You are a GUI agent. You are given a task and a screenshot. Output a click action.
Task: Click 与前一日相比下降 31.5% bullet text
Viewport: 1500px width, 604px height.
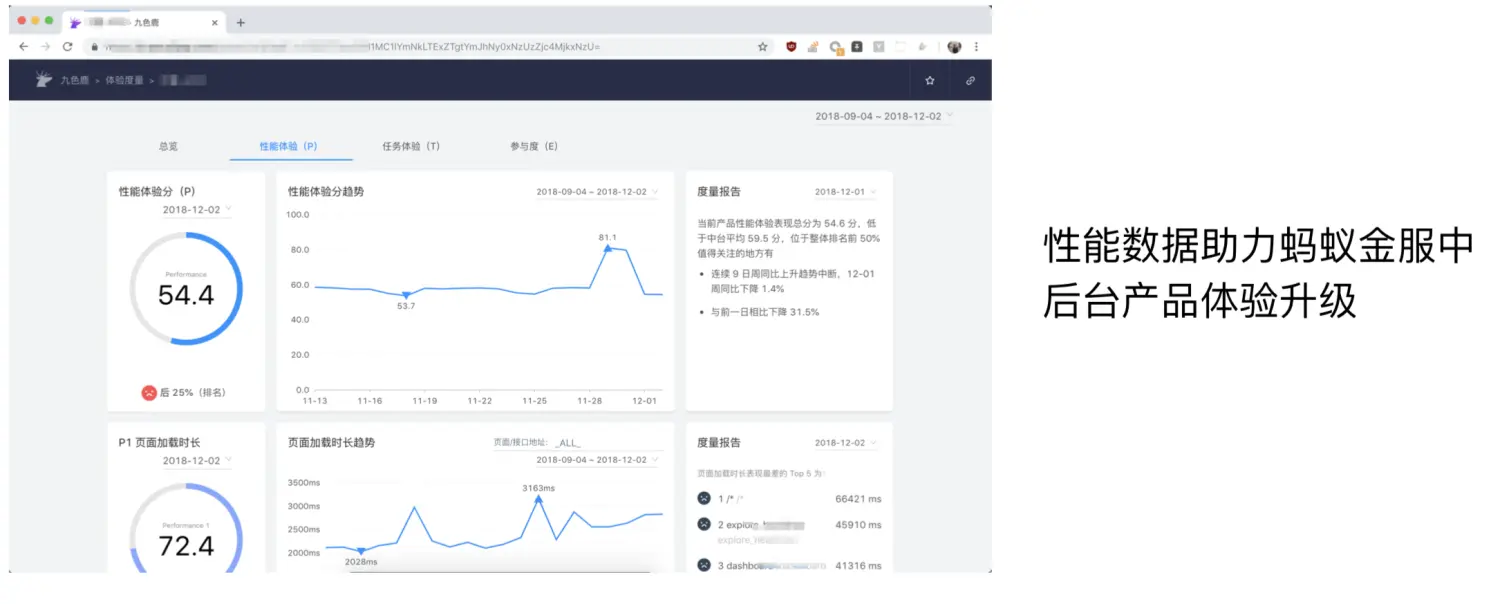coord(764,312)
